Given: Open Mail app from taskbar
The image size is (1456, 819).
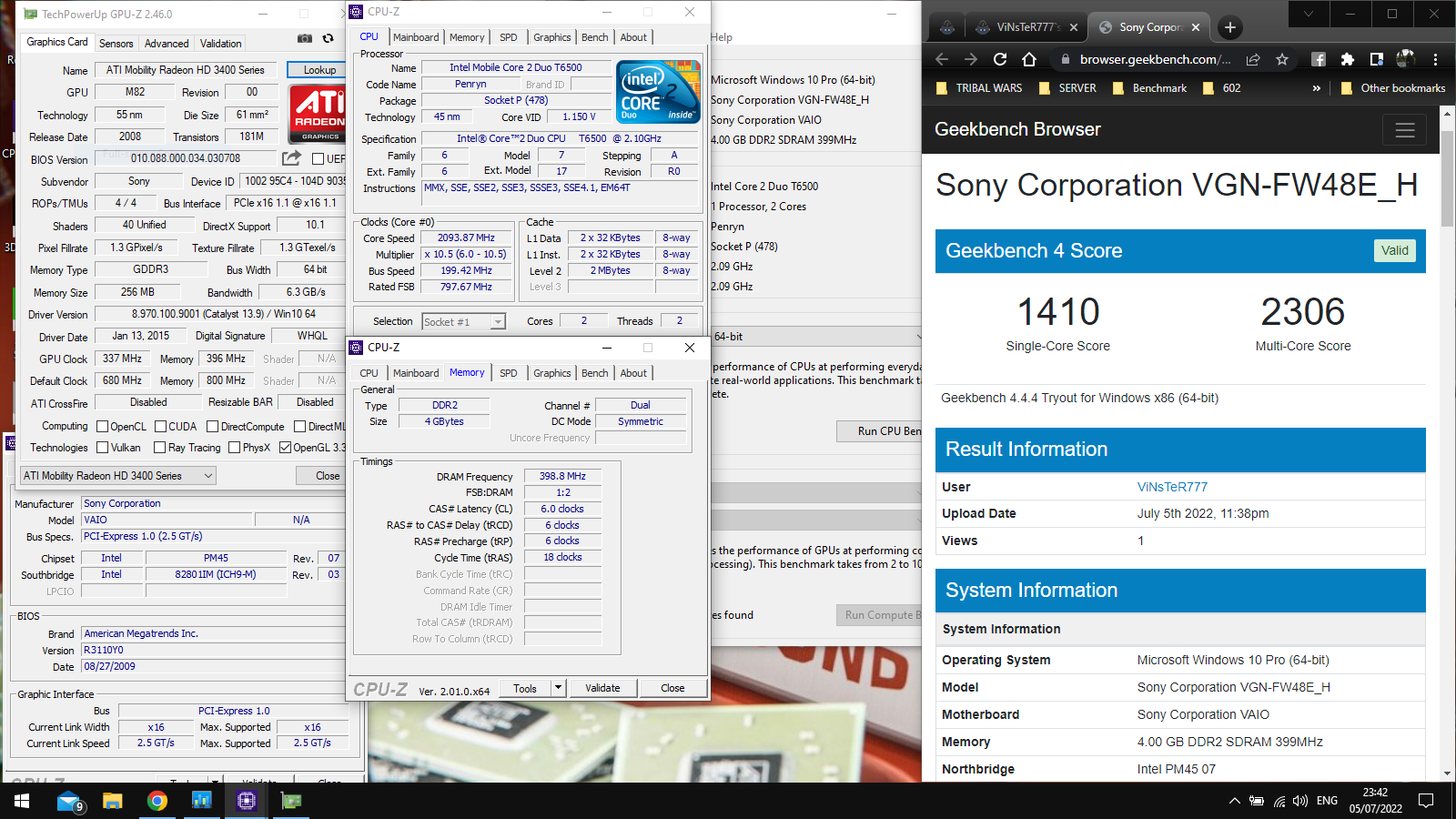Looking at the screenshot, I should pyautogui.click(x=69, y=801).
